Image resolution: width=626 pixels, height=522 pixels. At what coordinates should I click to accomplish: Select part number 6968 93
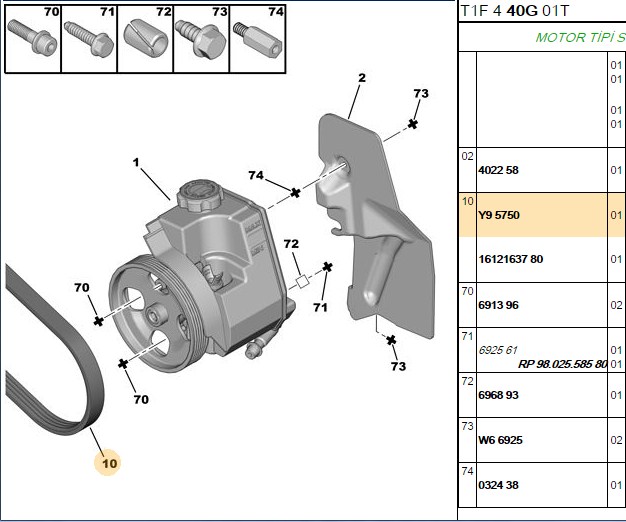(x=498, y=395)
